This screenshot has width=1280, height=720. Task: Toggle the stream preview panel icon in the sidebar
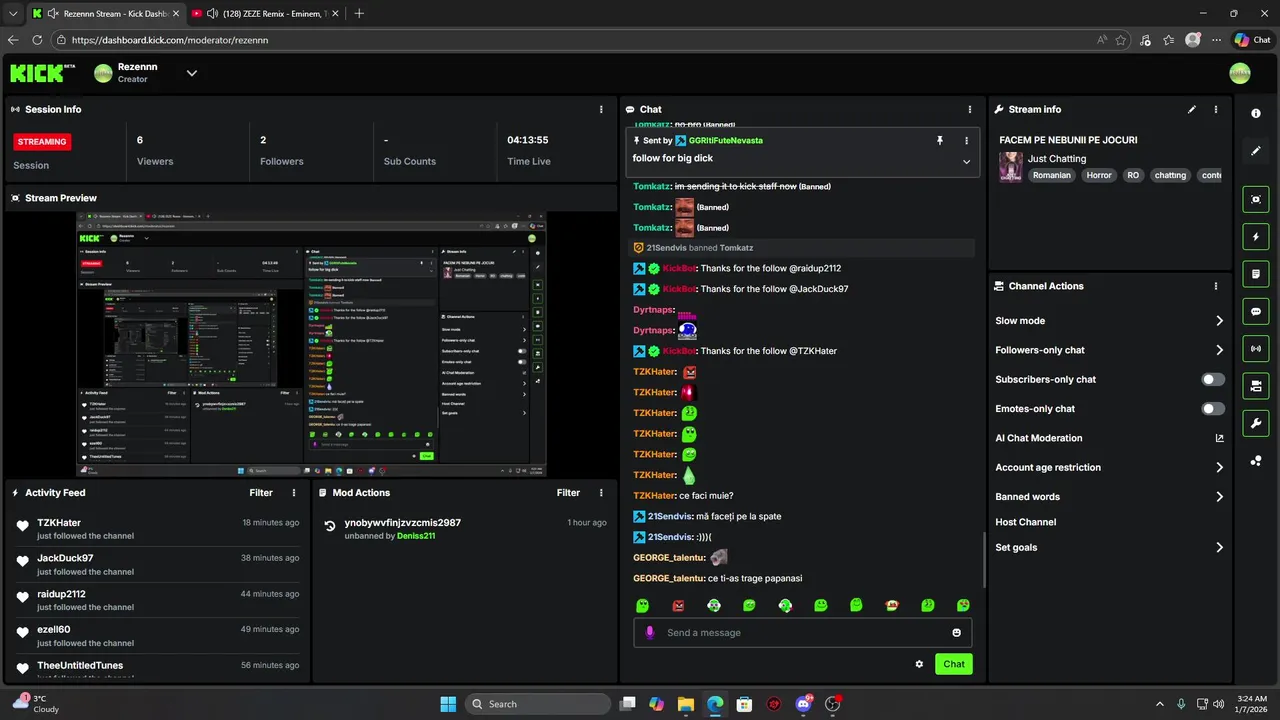tap(1256, 200)
